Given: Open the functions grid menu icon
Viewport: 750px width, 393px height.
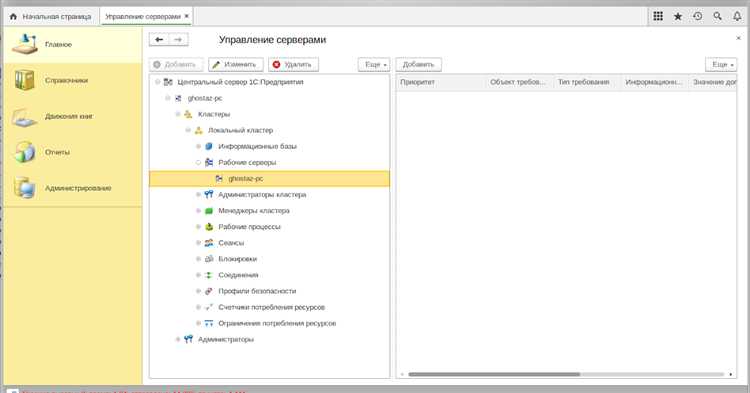Looking at the screenshot, I should point(658,16).
